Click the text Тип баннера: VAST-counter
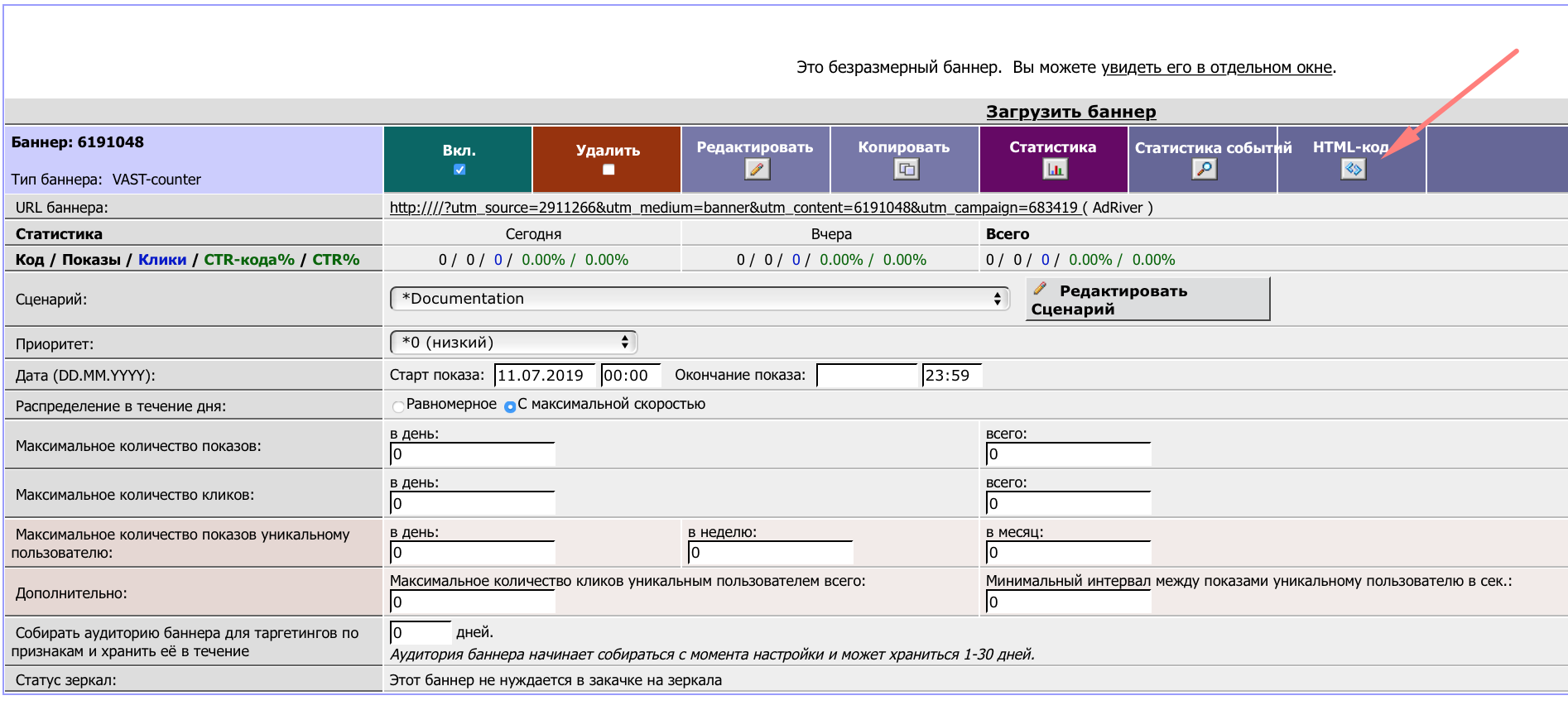Screen dimensions: 1568x710 point(106,180)
